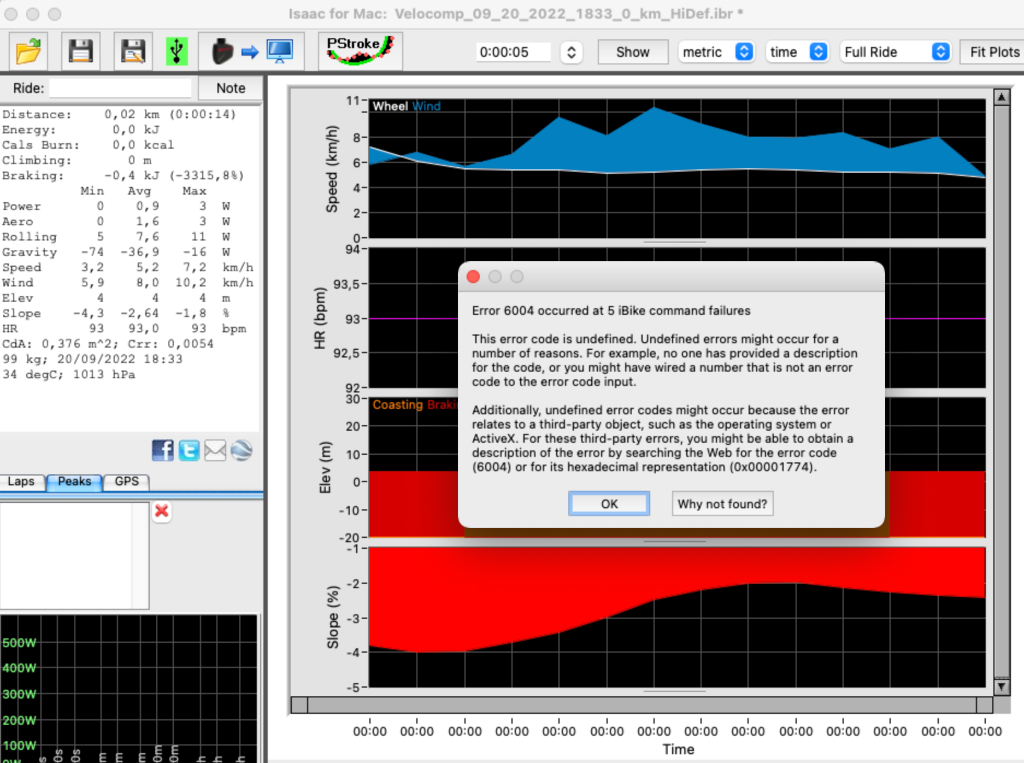This screenshot has width=1024, height=763.
Task: Click the Ride name input field
Action: click(120, 88)
